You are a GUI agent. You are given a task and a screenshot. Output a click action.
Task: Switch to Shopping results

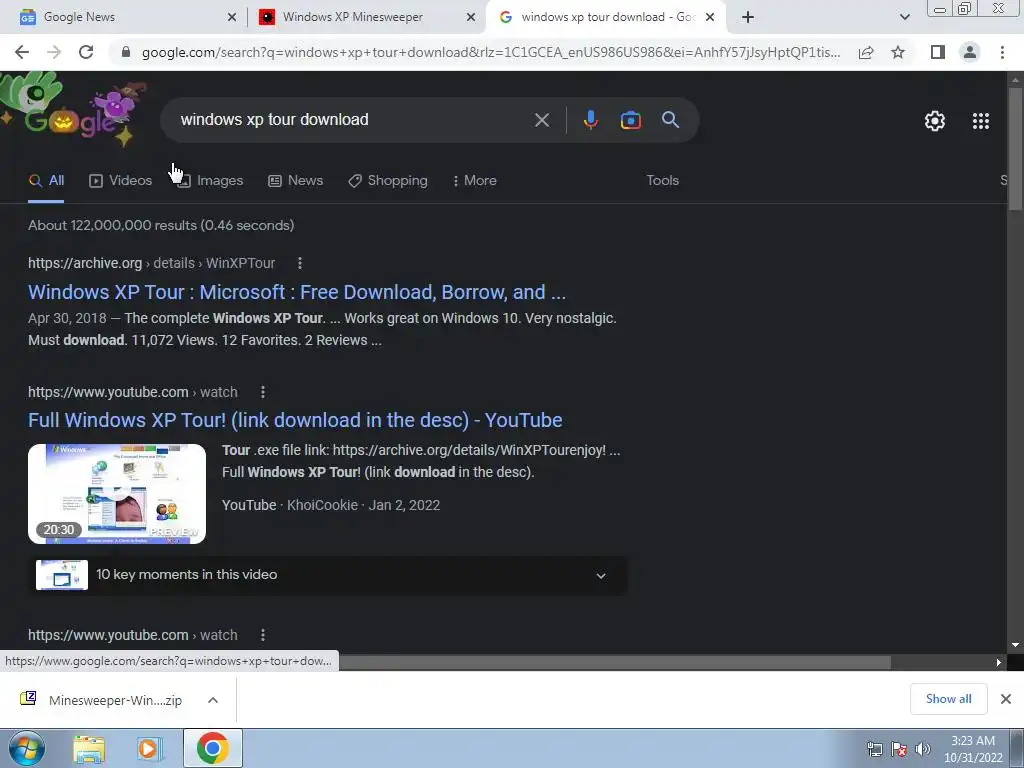(388, 181)
